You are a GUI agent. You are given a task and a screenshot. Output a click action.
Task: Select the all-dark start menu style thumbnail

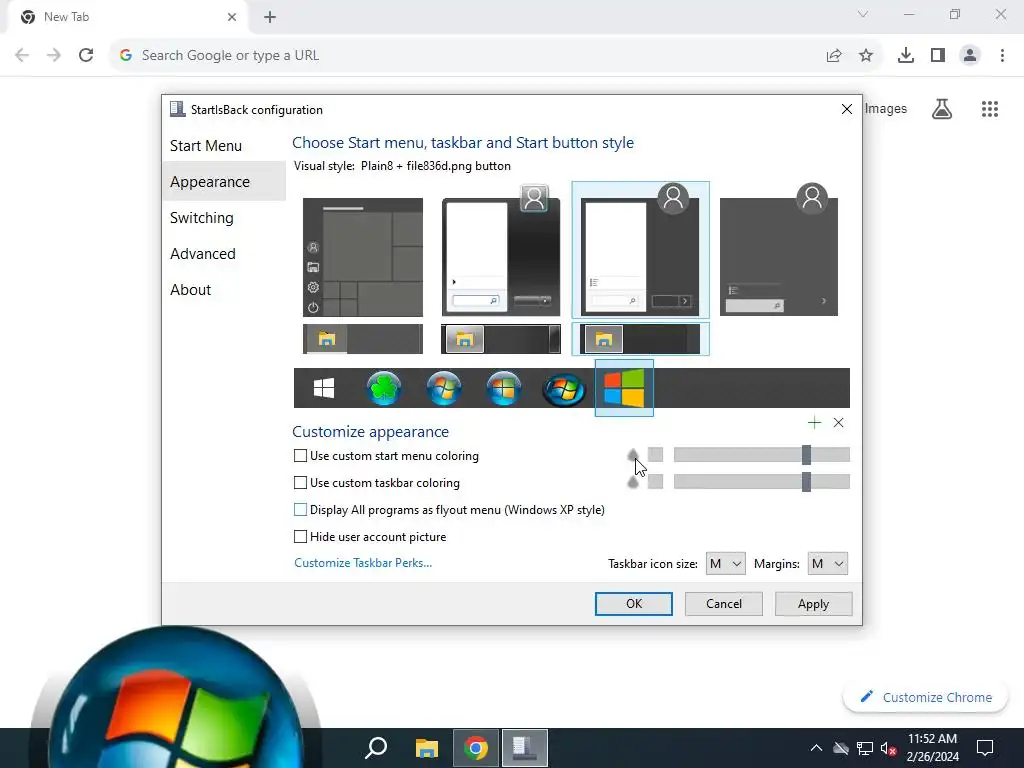778,250
